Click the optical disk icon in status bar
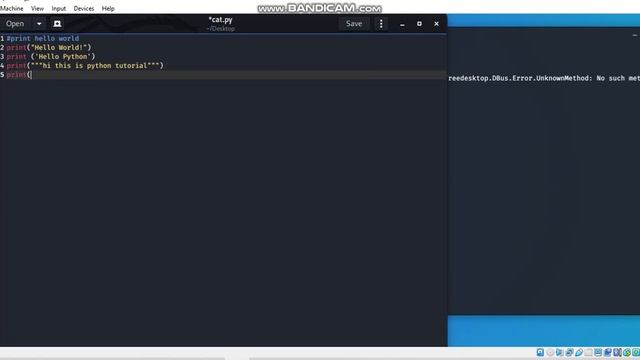The image size is (640, 360). pos(550,352)
